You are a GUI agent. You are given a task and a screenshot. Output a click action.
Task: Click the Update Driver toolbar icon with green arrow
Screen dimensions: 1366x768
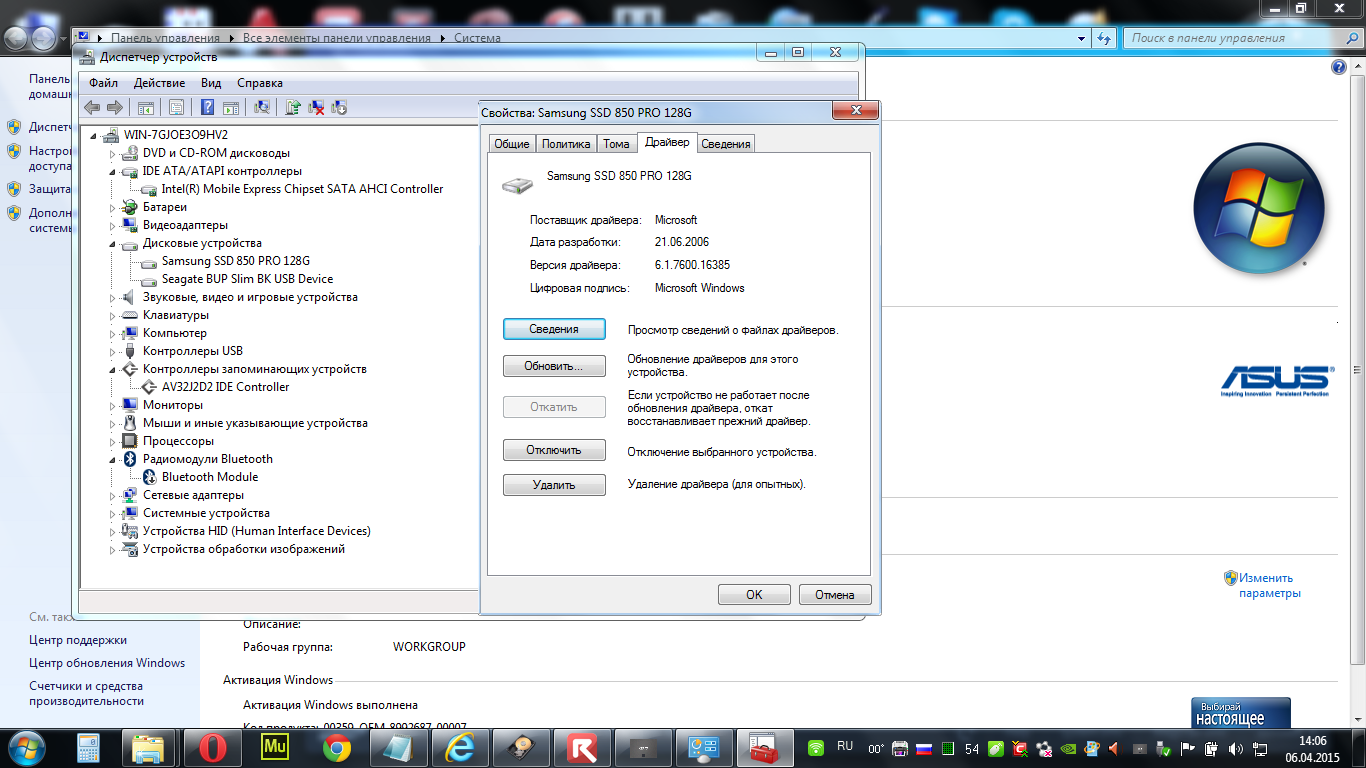(x=294, y=107)
